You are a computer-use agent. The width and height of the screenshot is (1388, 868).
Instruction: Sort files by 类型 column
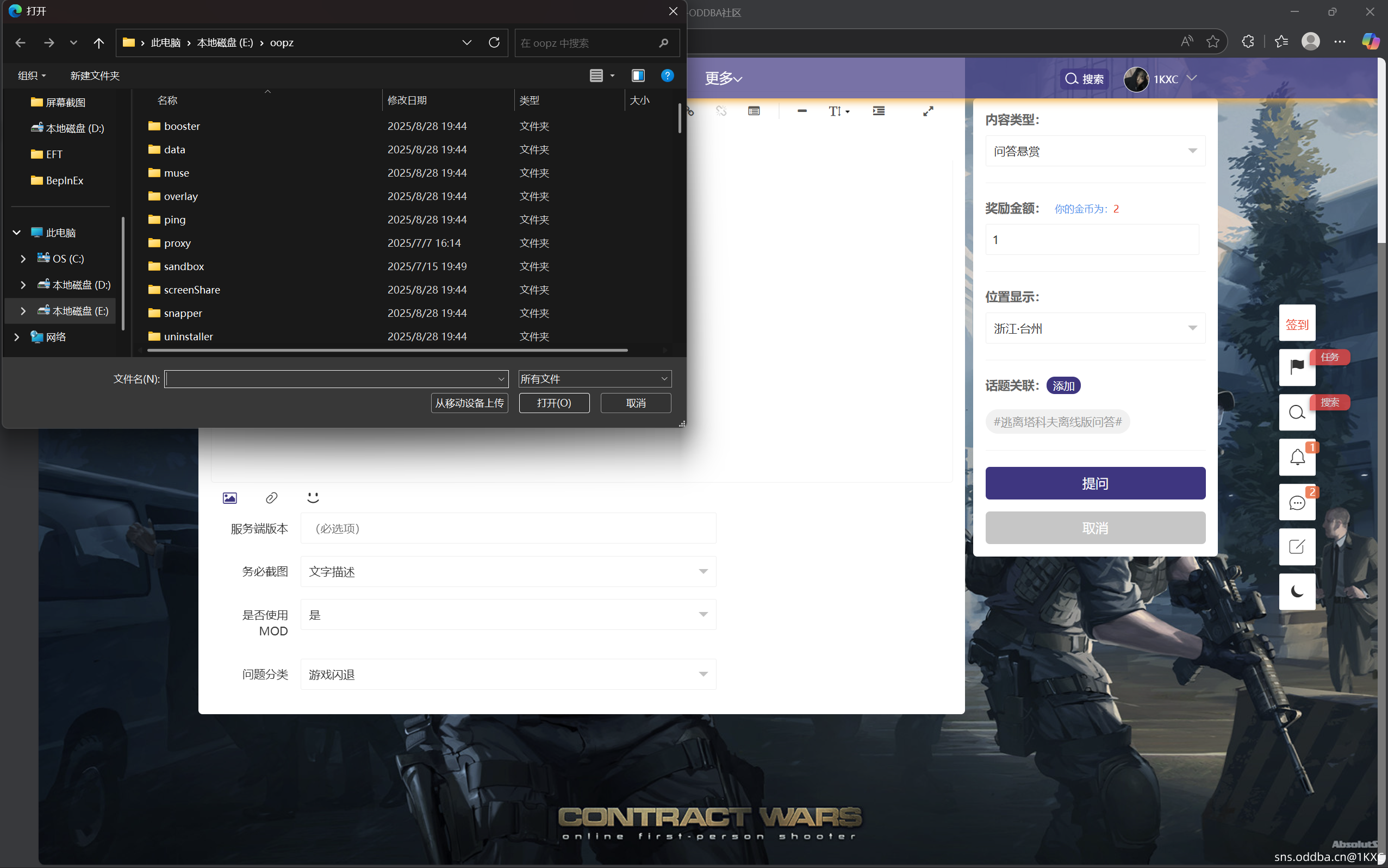(530, 101)
